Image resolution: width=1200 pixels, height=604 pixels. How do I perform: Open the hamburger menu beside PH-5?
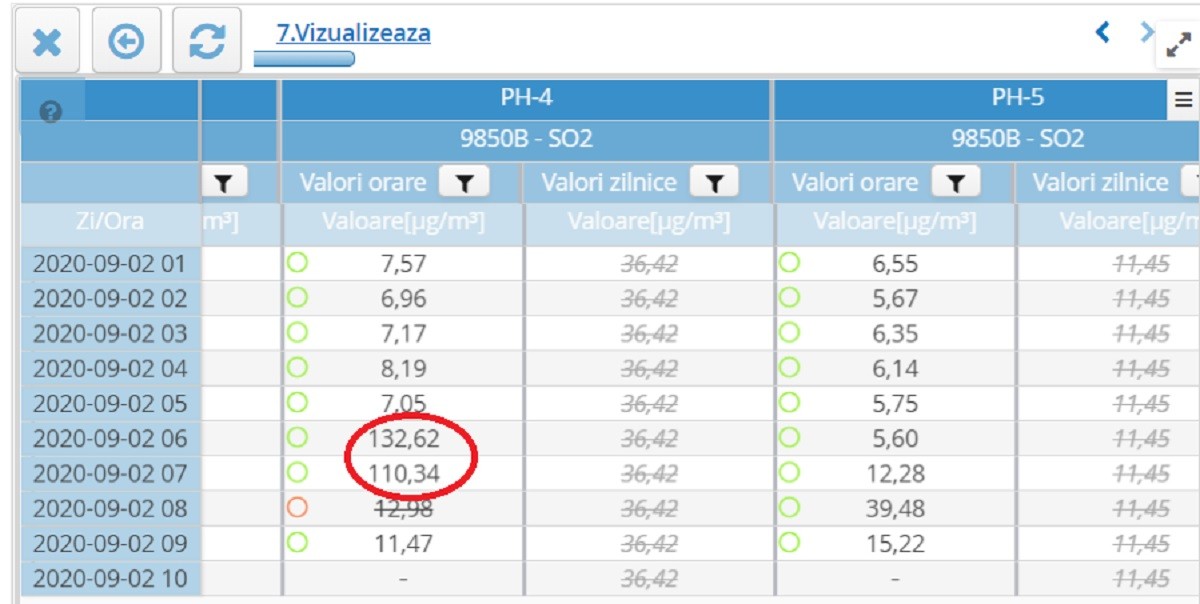point(1184,98)
